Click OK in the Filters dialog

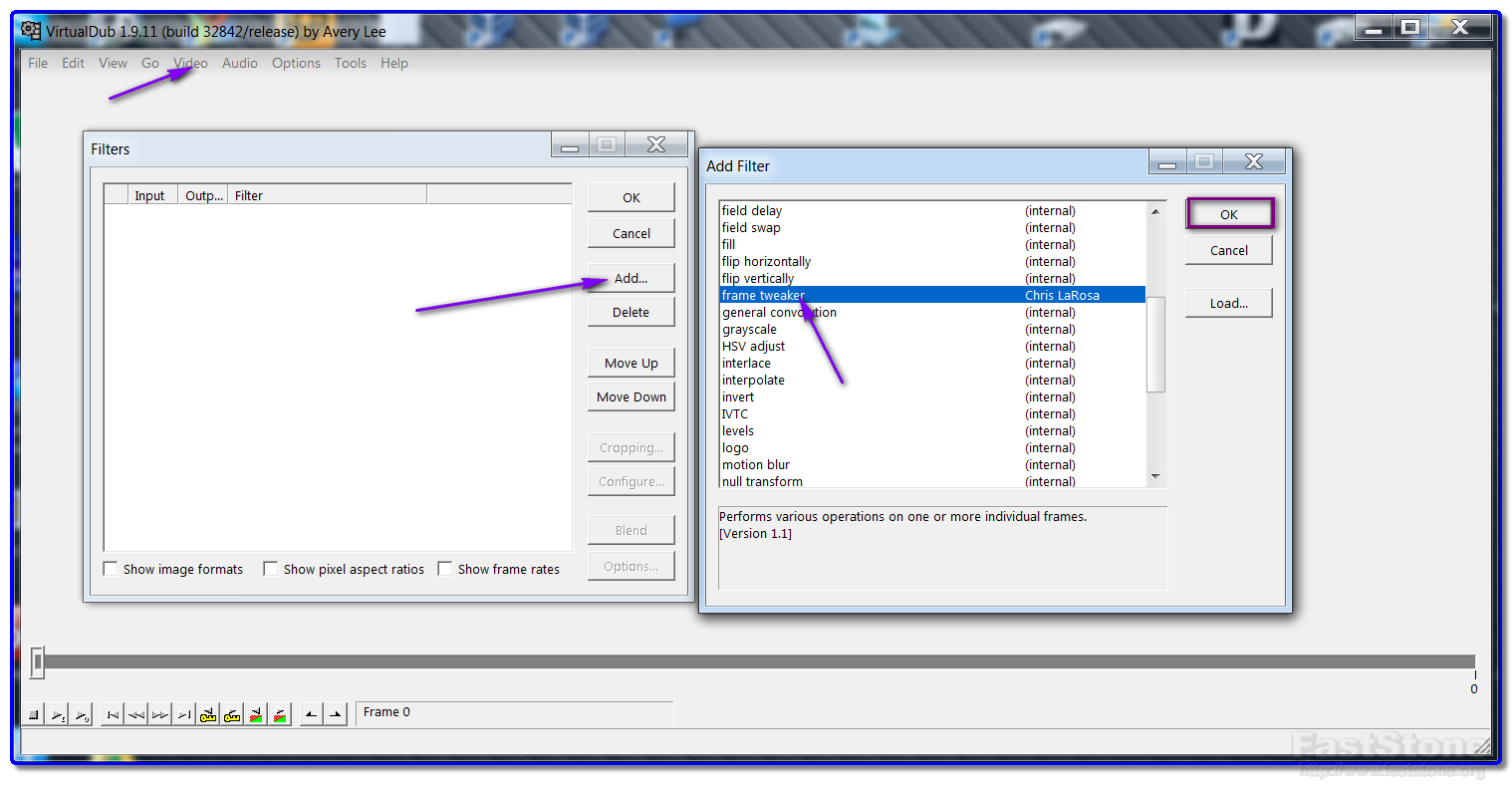click(x=631, y=197)
